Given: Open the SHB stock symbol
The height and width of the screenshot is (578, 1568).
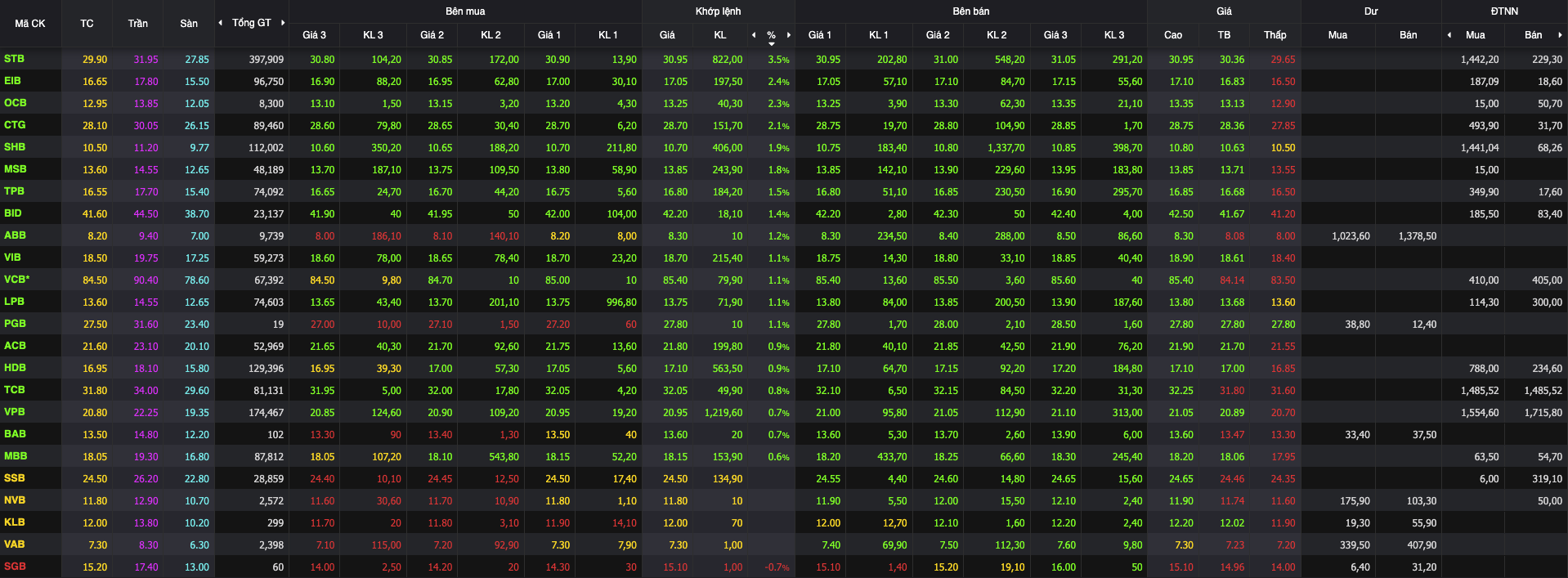Looking at the screenshot, I should click(x=15, y=147).
